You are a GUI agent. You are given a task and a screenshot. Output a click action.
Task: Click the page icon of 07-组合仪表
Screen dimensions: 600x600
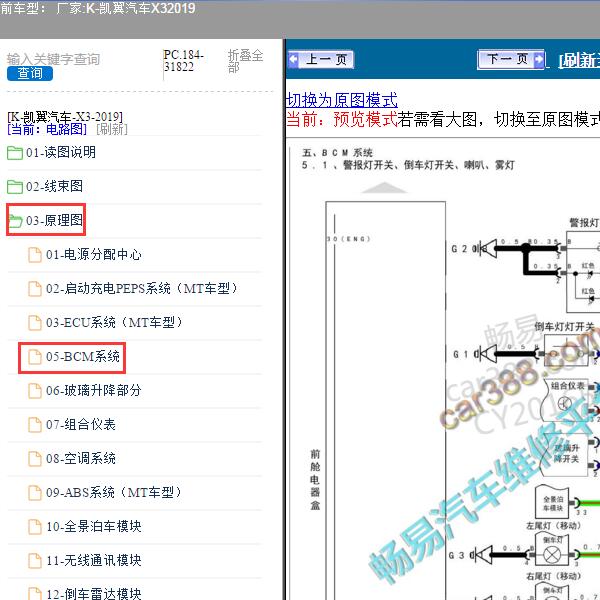pyautogui.click(x=35, y=425)
